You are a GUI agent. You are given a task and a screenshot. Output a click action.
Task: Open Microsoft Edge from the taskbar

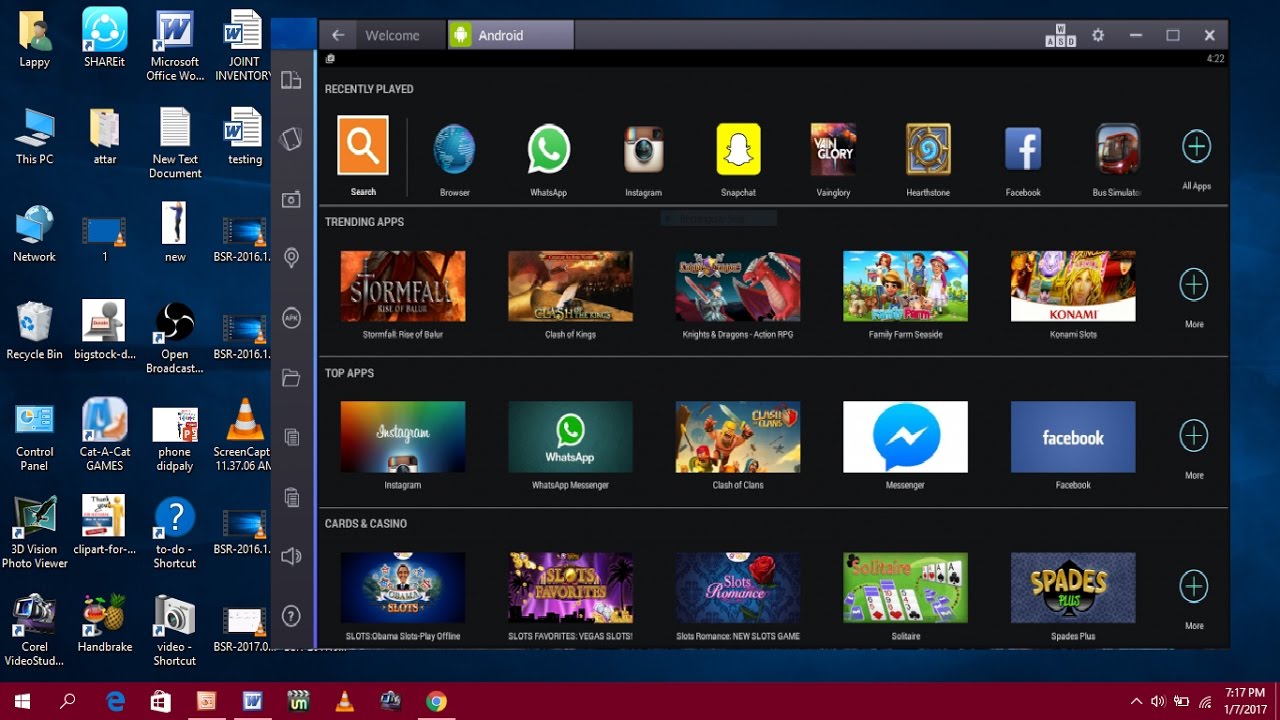point(115,701)
